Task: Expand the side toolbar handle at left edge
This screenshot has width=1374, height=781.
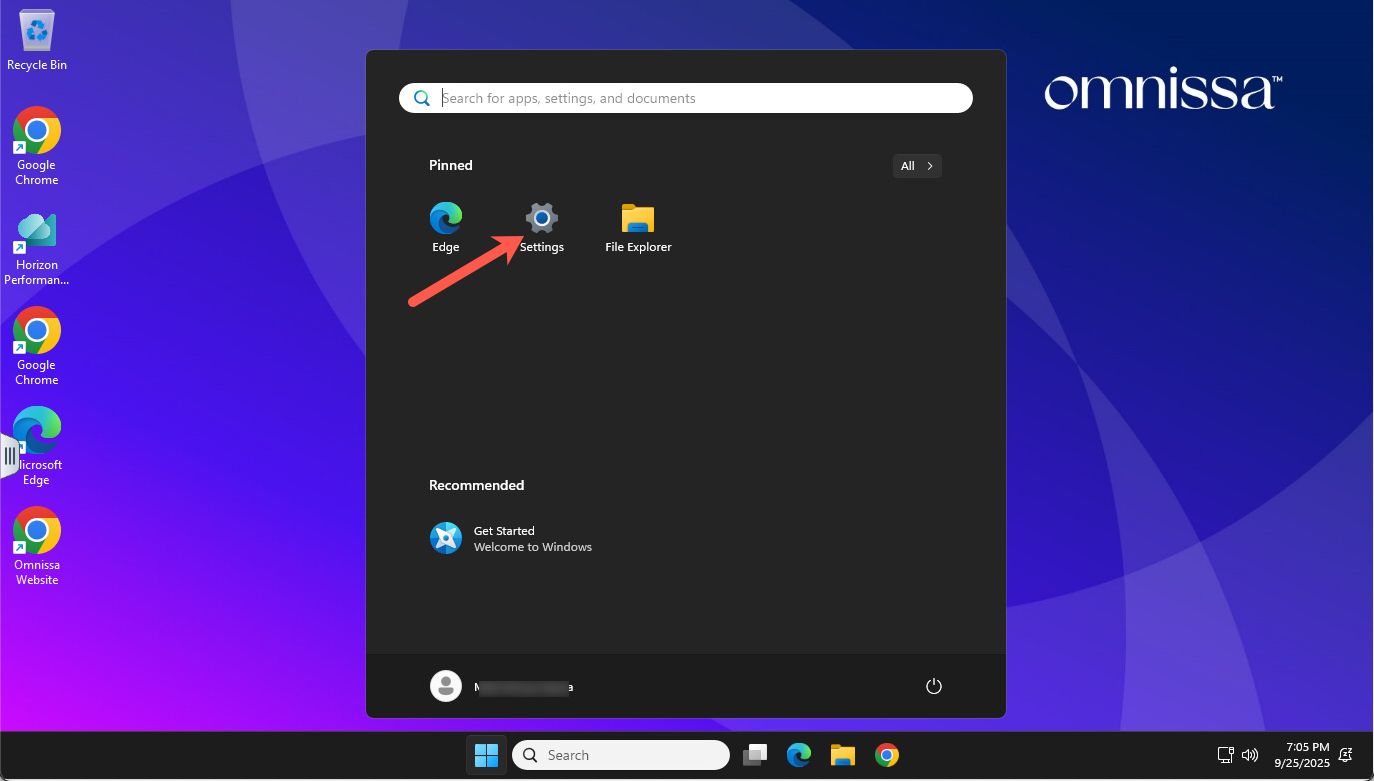Action: click(x=9, y=457)
